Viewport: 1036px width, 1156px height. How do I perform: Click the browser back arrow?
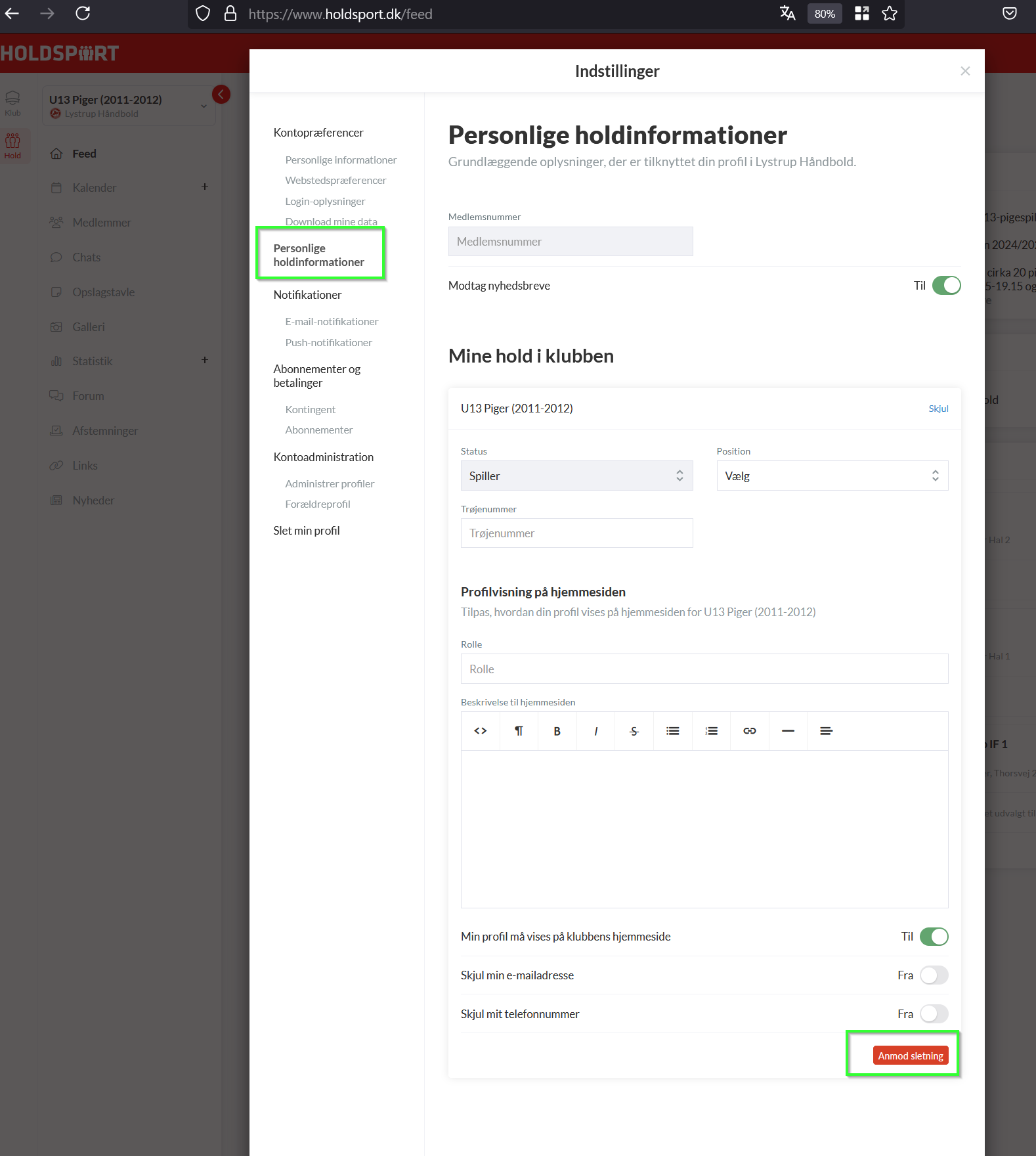pos(12,13)
